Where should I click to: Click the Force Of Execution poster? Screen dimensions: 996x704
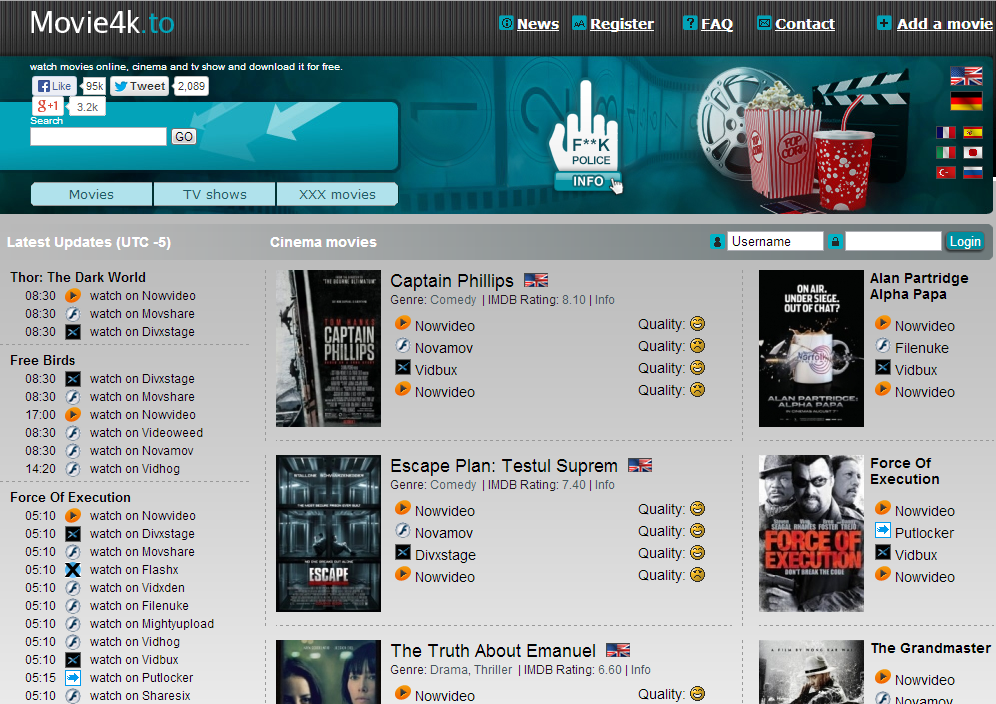(811, 533)
